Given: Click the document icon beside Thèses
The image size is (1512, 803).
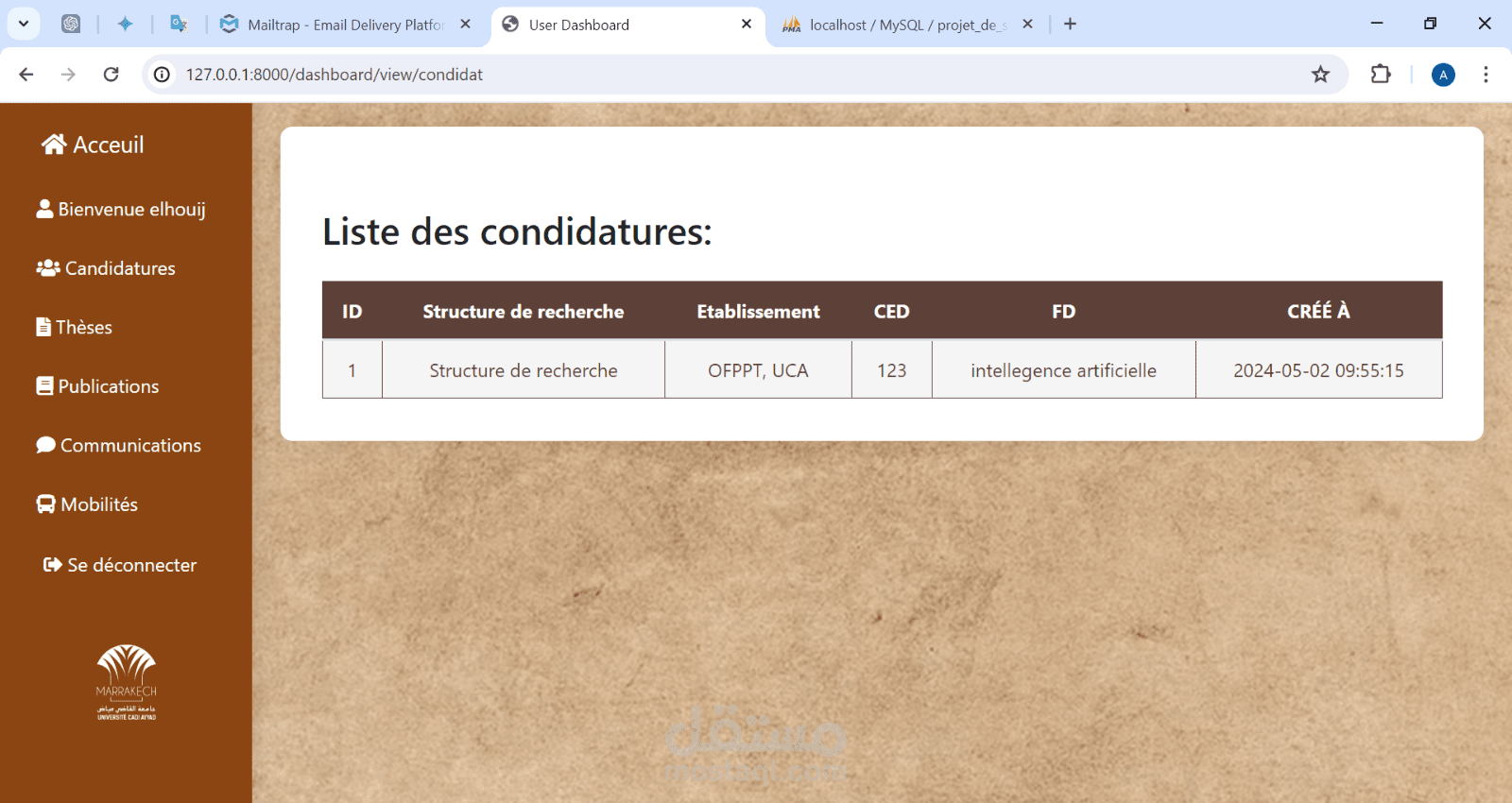Looking at the screenshot, I should [43, 327].
